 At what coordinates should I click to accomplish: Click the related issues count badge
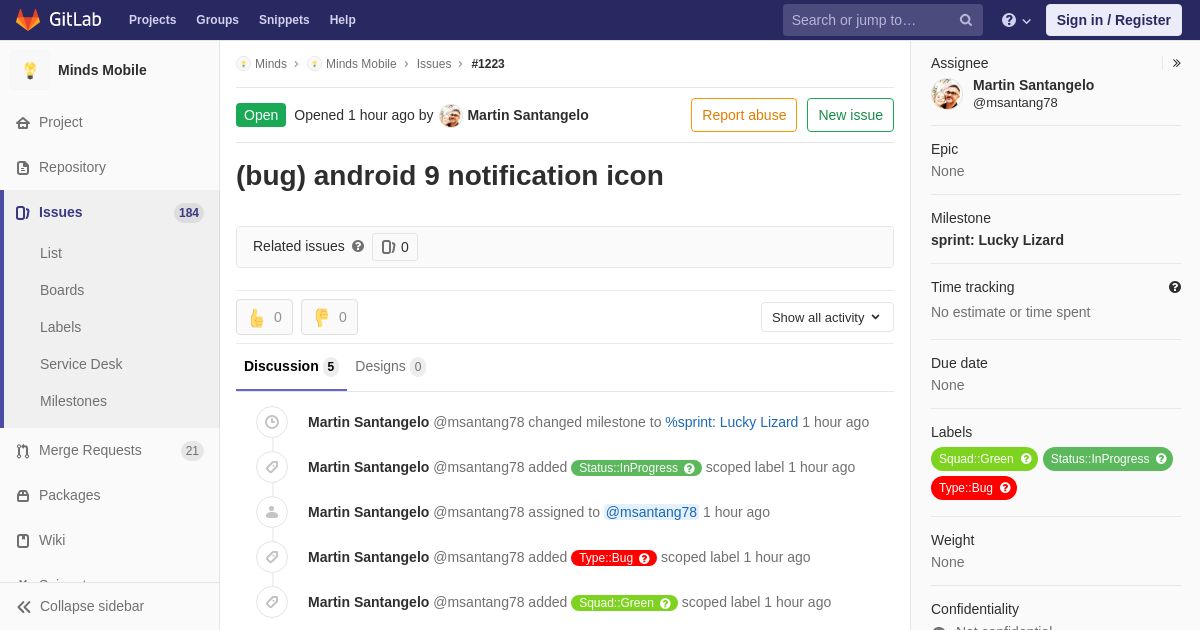pyautogui.click(x=395, y=247)
